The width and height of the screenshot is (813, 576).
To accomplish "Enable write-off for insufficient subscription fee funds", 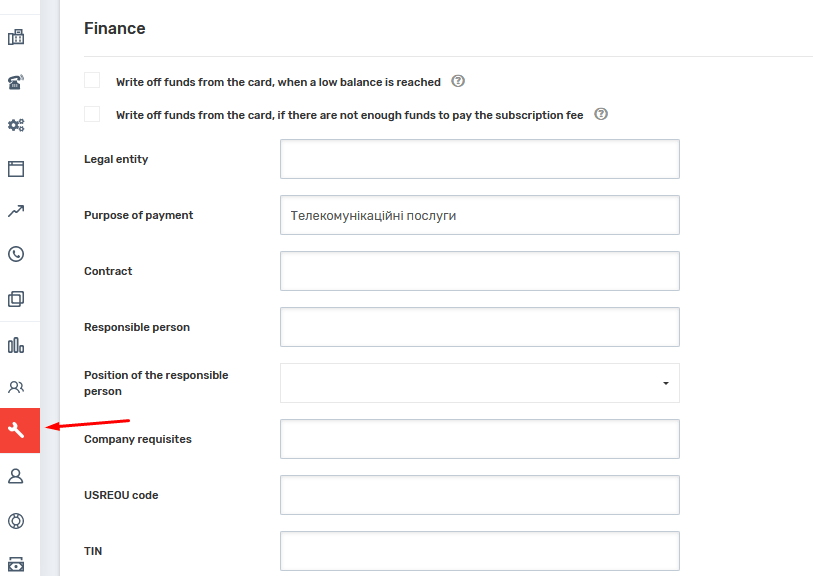I will (x=92, y=114).
